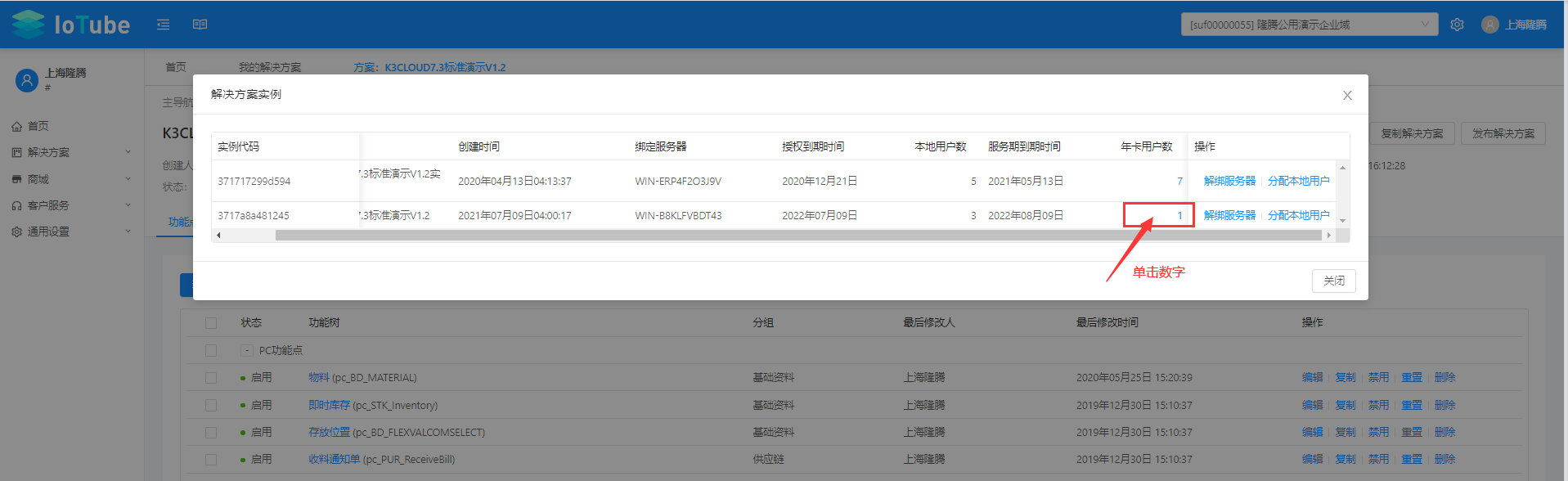Click the 商城 sidebar icon

pos(17,179)
